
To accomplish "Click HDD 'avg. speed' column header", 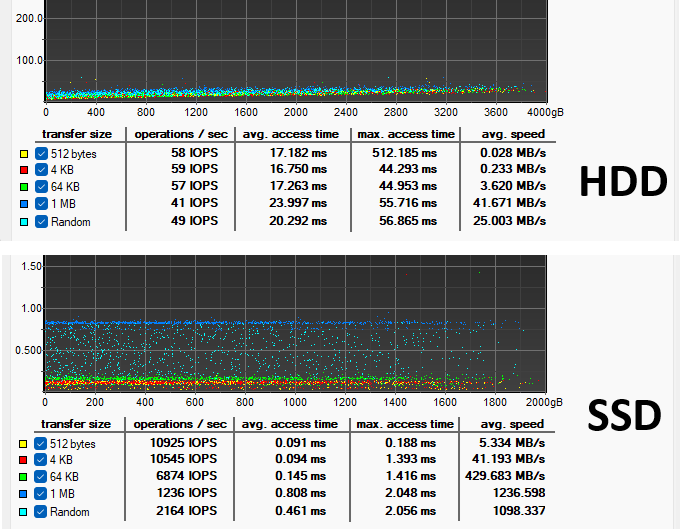I will click(x=513, y=134).
